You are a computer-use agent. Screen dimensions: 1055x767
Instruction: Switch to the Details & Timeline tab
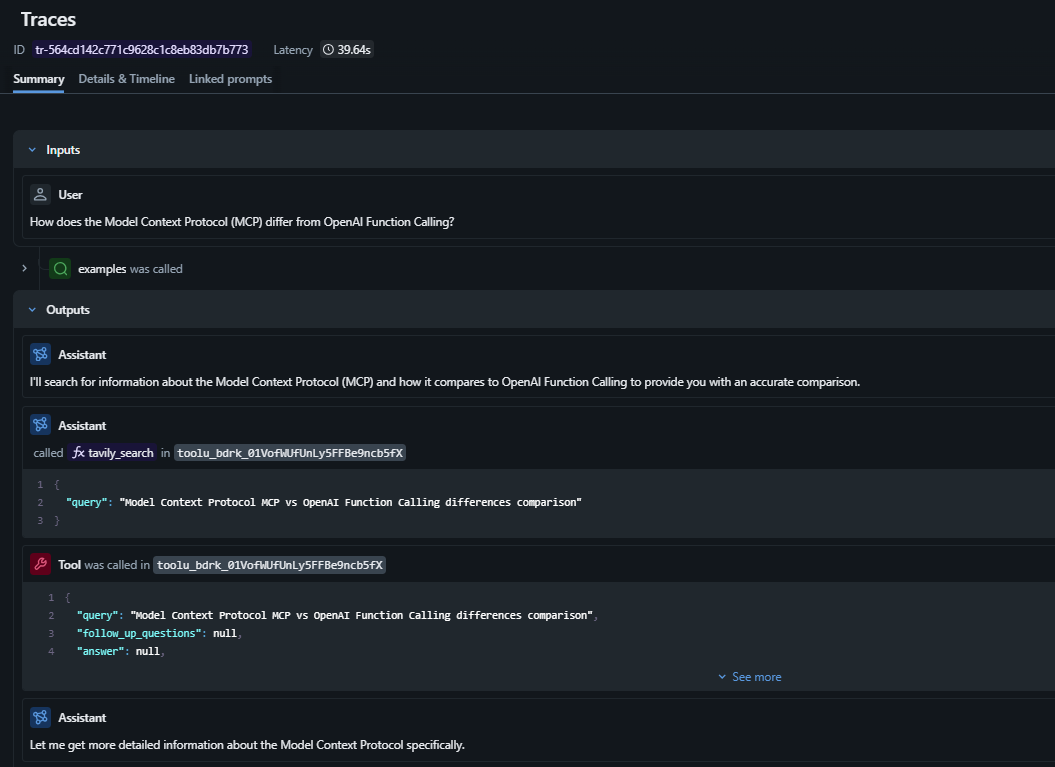tap(126, 79)
